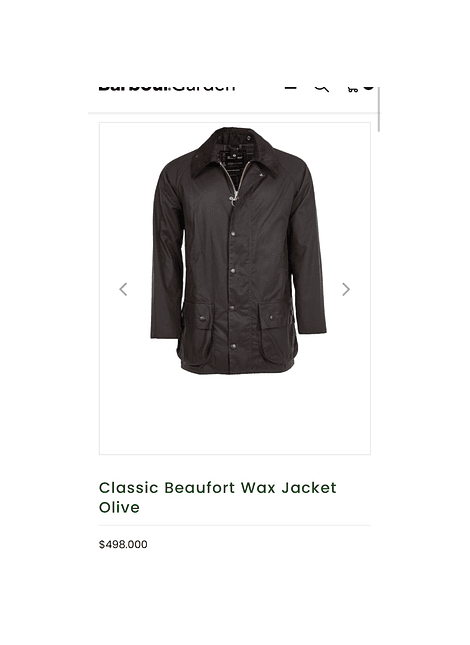This screenshot has height=645, width=470.
Task: Go to the Barbour Garden logo homepage
Action: (167, 88)
